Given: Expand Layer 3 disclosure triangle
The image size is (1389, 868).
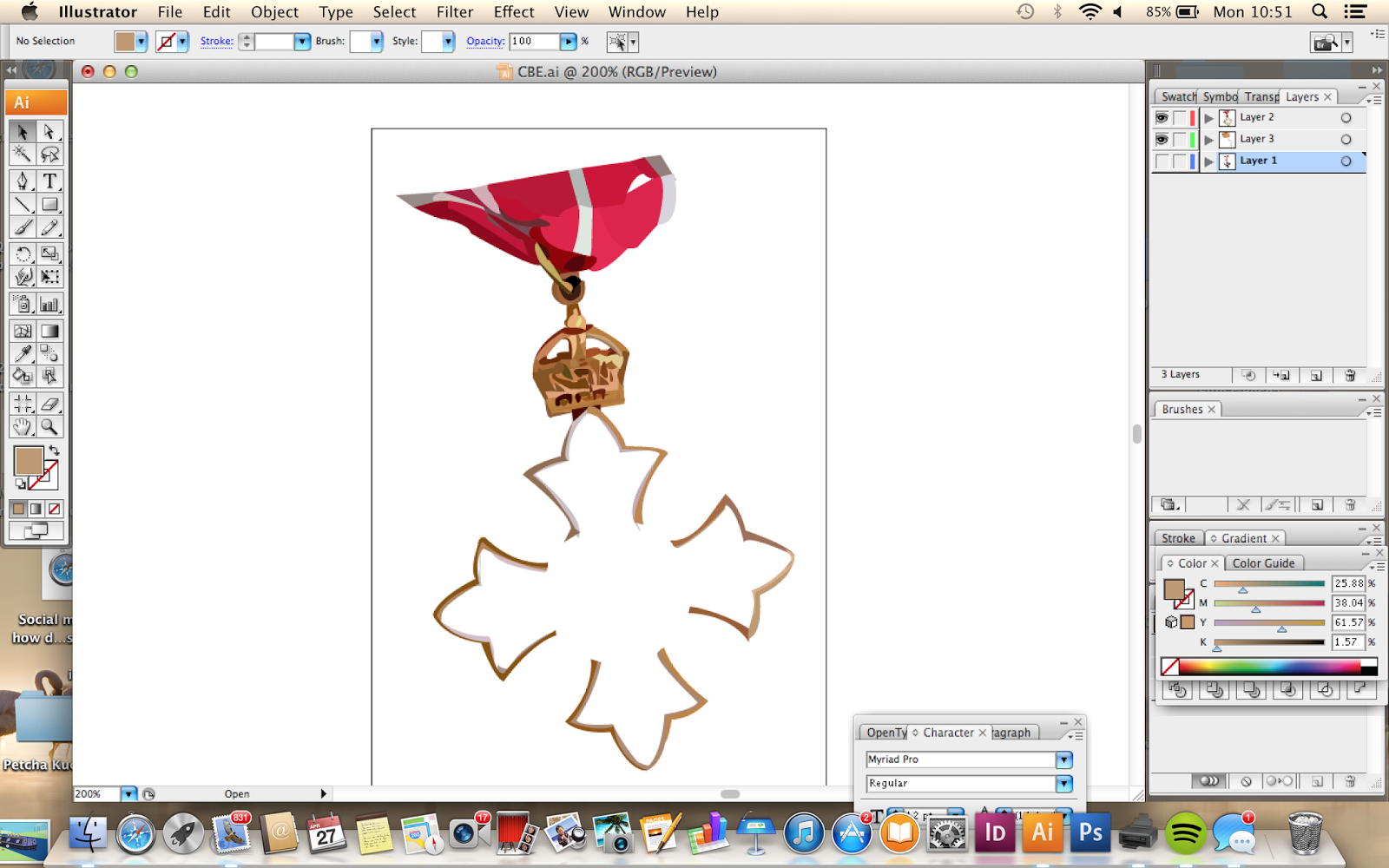Looking at the screenshot, I should pyautogui.click(x=1208, y=140).
